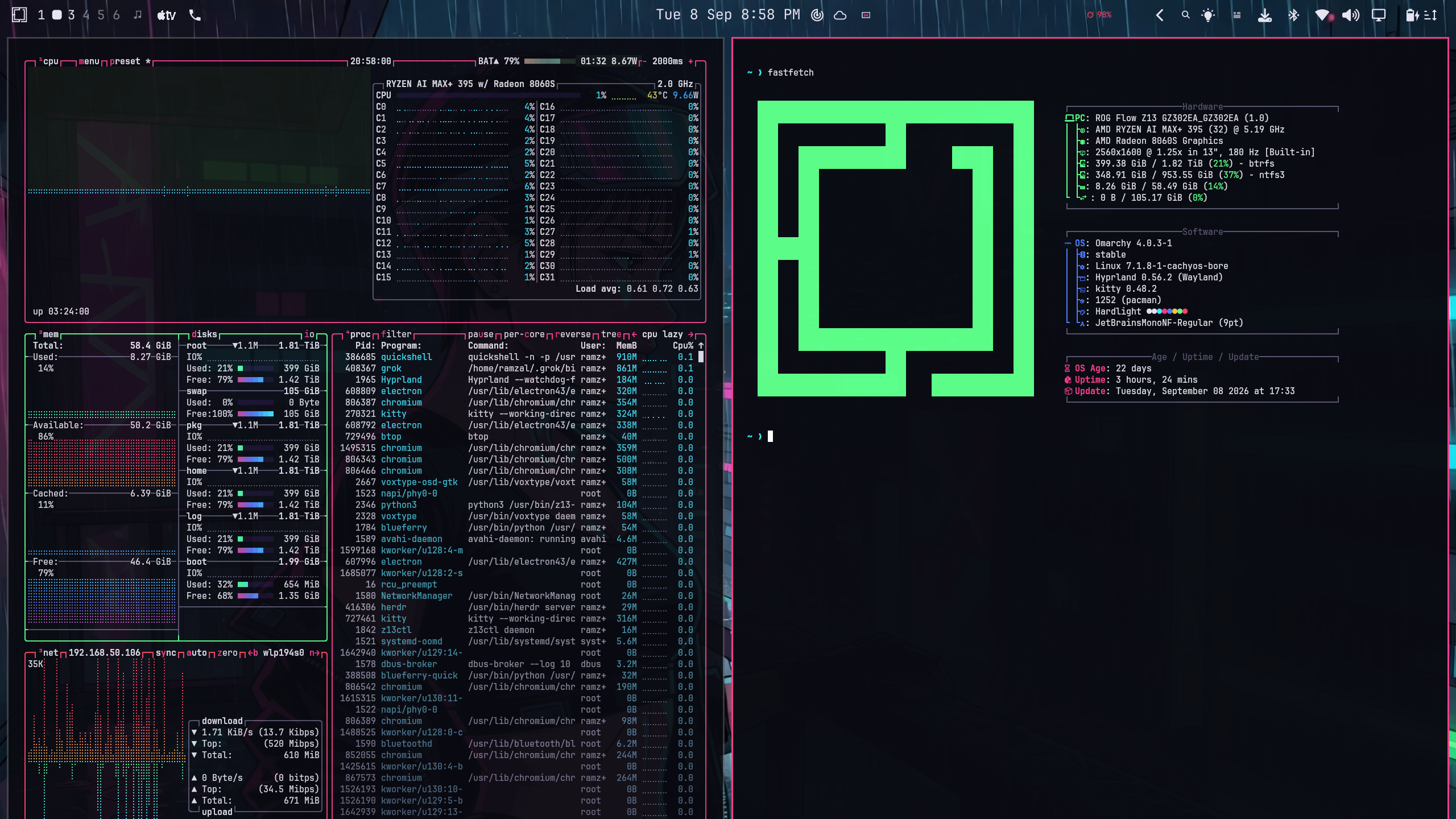Click the battery charging icon in top bar
Image resolution: width=1456 pixels, height=819 pixels.
tap(1412, 15)
